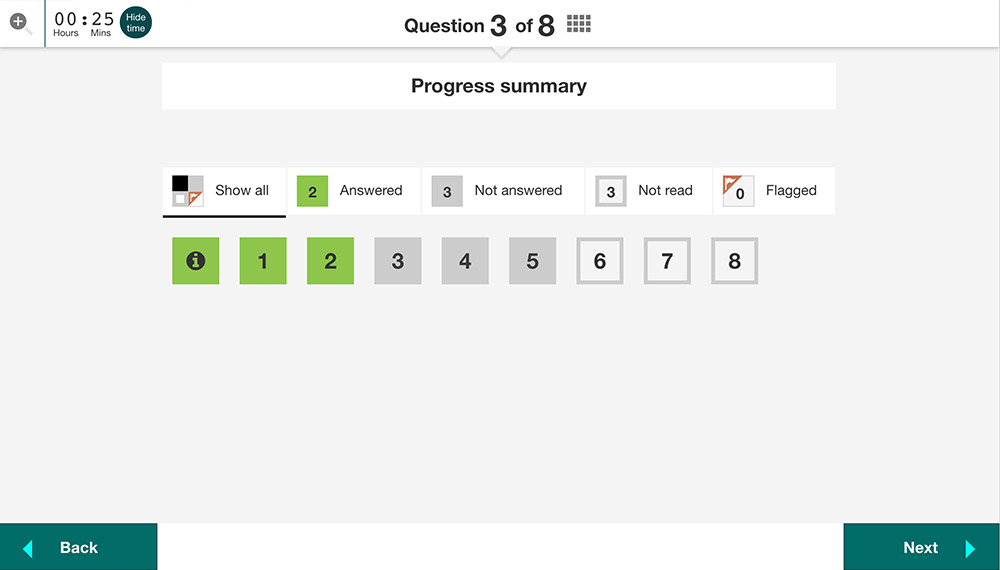The image size is (1000, 570).
Task: Filter by Answered questions
Action: pos(354,191)
